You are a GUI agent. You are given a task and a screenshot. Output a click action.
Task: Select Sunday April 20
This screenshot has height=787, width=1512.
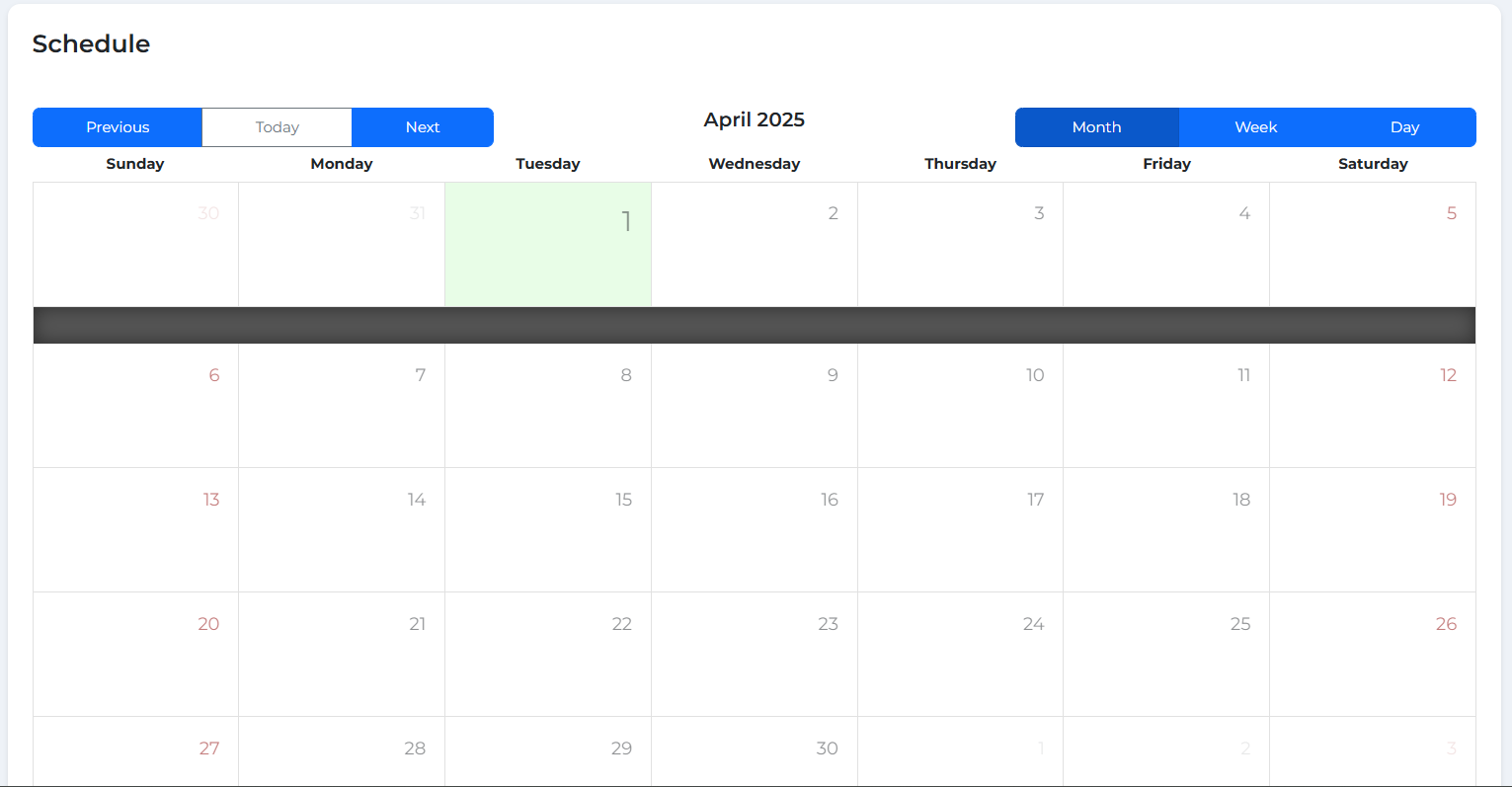coord(136,654)
